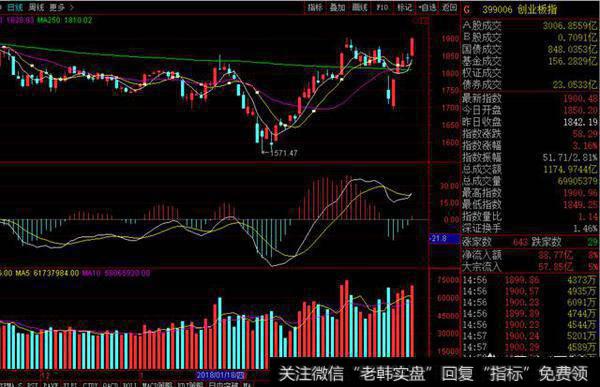Open the F10 company info page
Screen dimensions: 600x387
[382, 7]
